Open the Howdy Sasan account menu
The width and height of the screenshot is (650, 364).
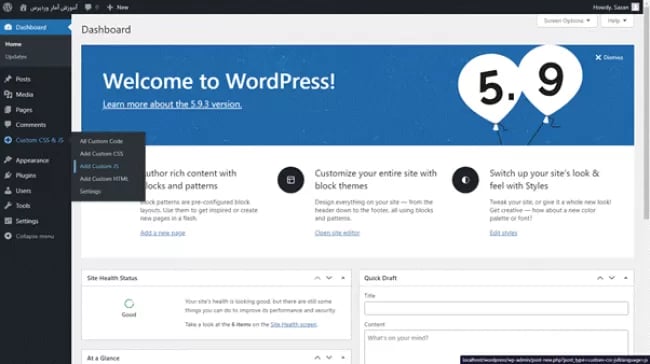(x=616, y=7)
